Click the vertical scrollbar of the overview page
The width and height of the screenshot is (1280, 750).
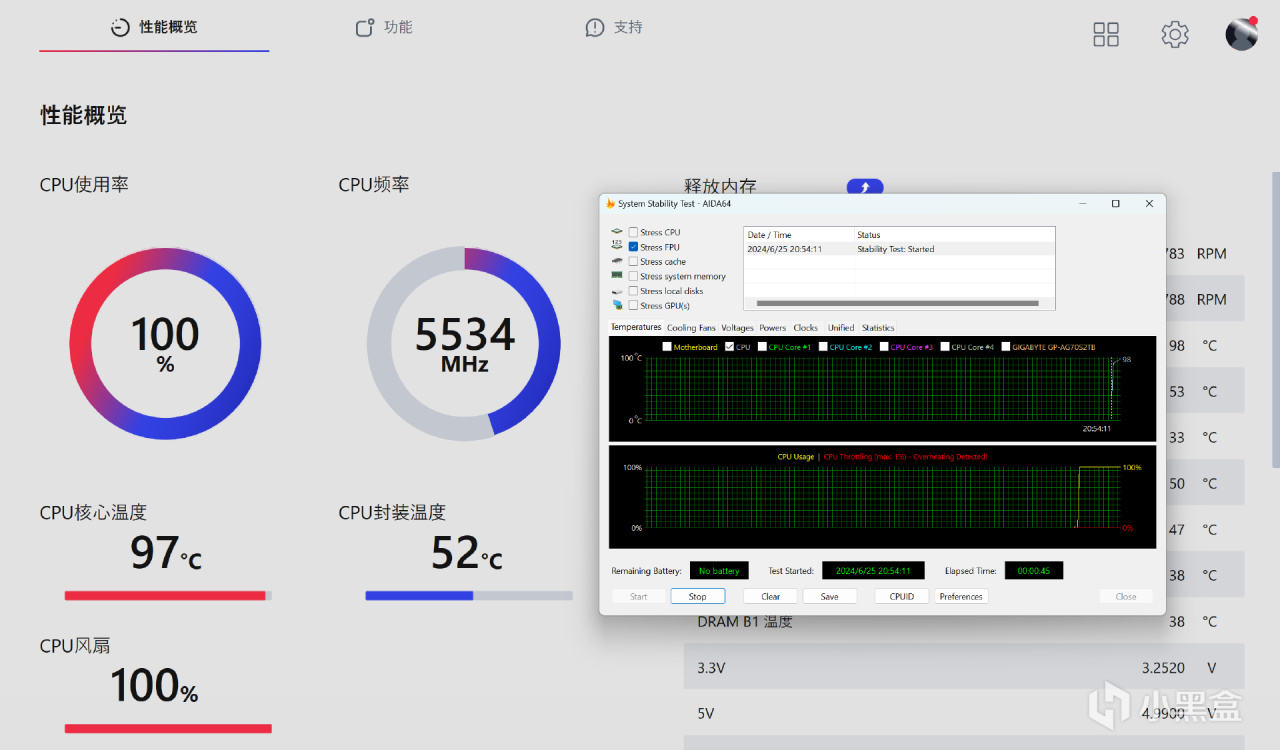(x=1275, y=320)
